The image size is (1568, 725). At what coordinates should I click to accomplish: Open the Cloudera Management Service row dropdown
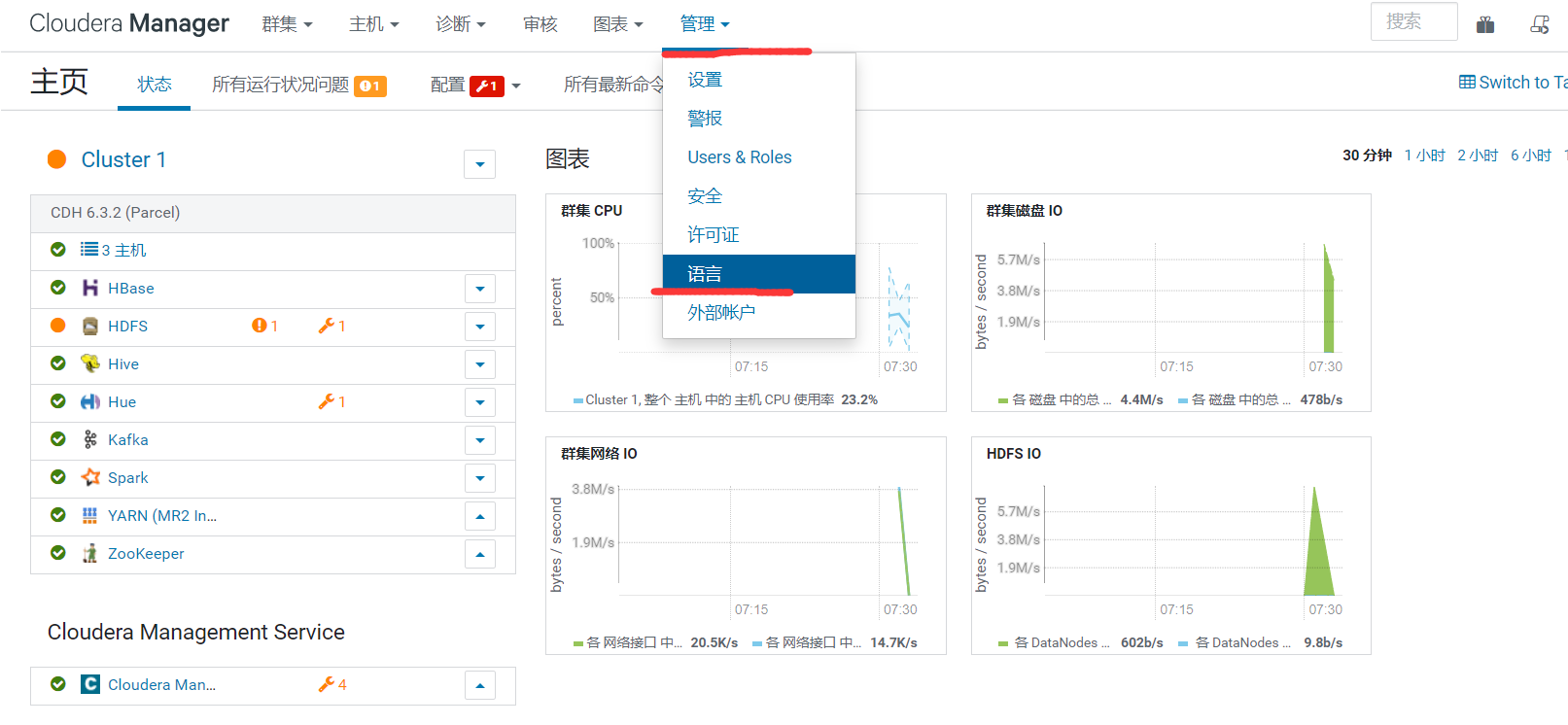480,685
